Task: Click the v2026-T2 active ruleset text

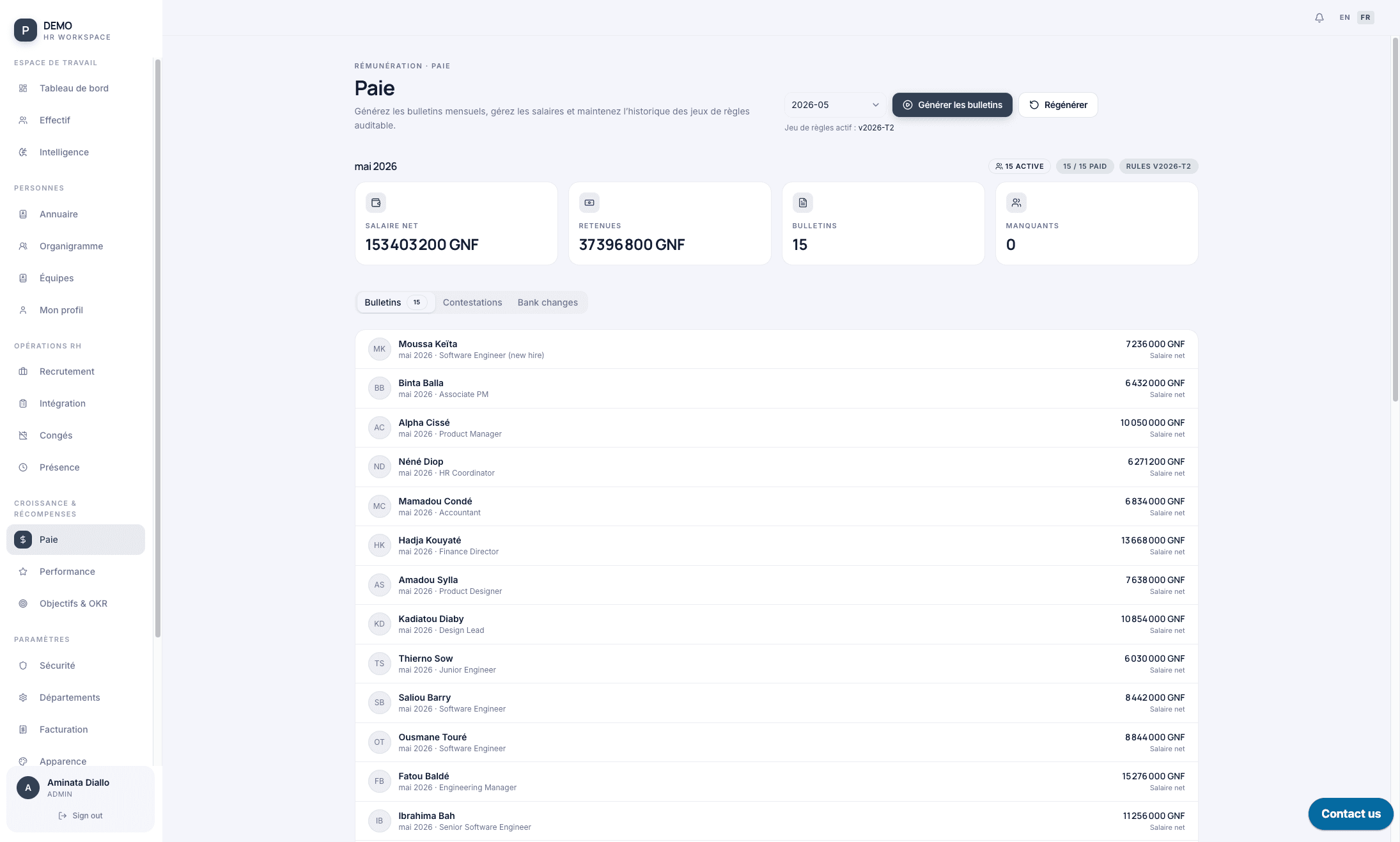Action: (876, 128)
